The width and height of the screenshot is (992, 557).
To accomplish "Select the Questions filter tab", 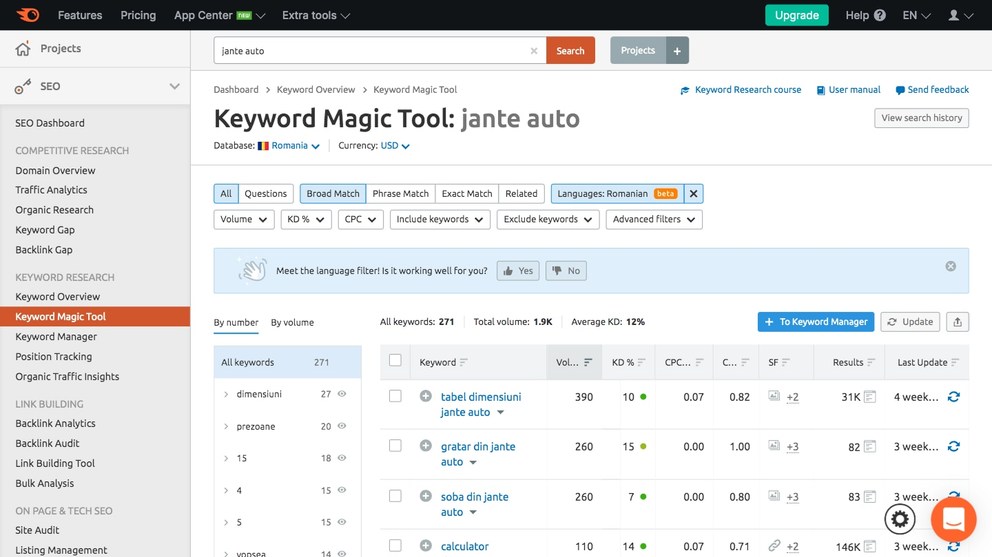I will pos(265,194).
